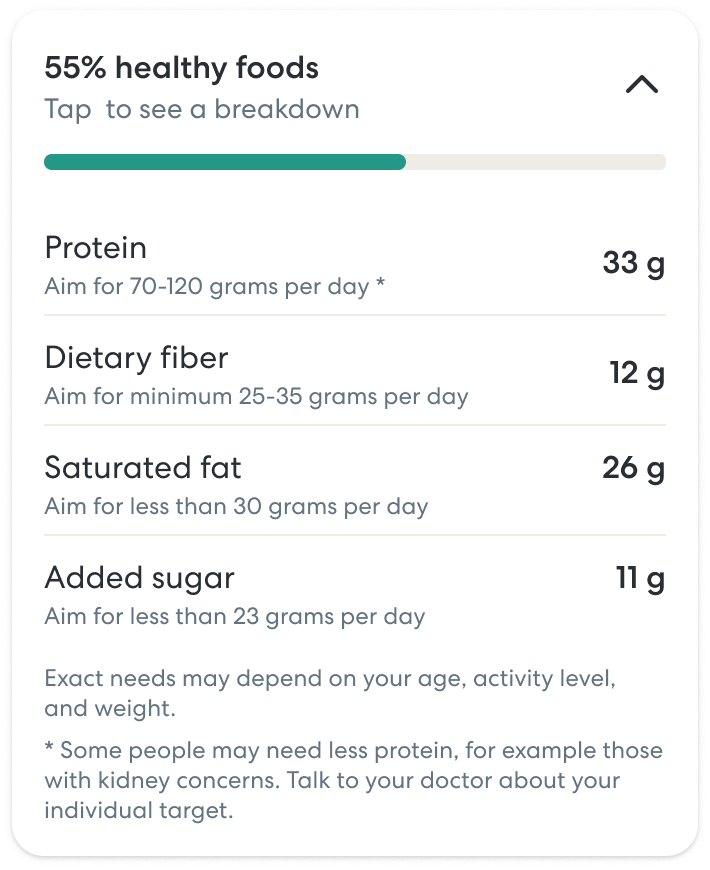This screenshot has height=870, width=710.
Task: Select the Dietary fiber row label
Action: [137, 357]
